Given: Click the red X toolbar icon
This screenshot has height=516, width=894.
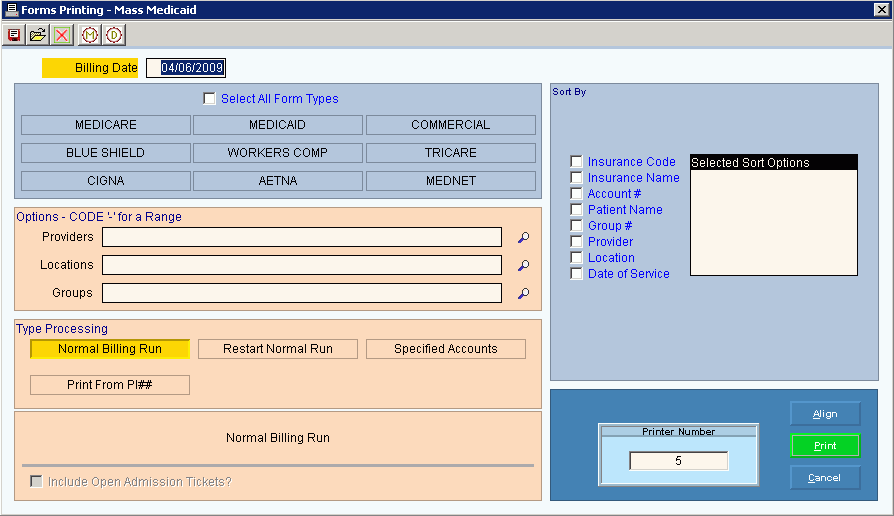Looking at the screenshot, I should [x=62, y=35].
